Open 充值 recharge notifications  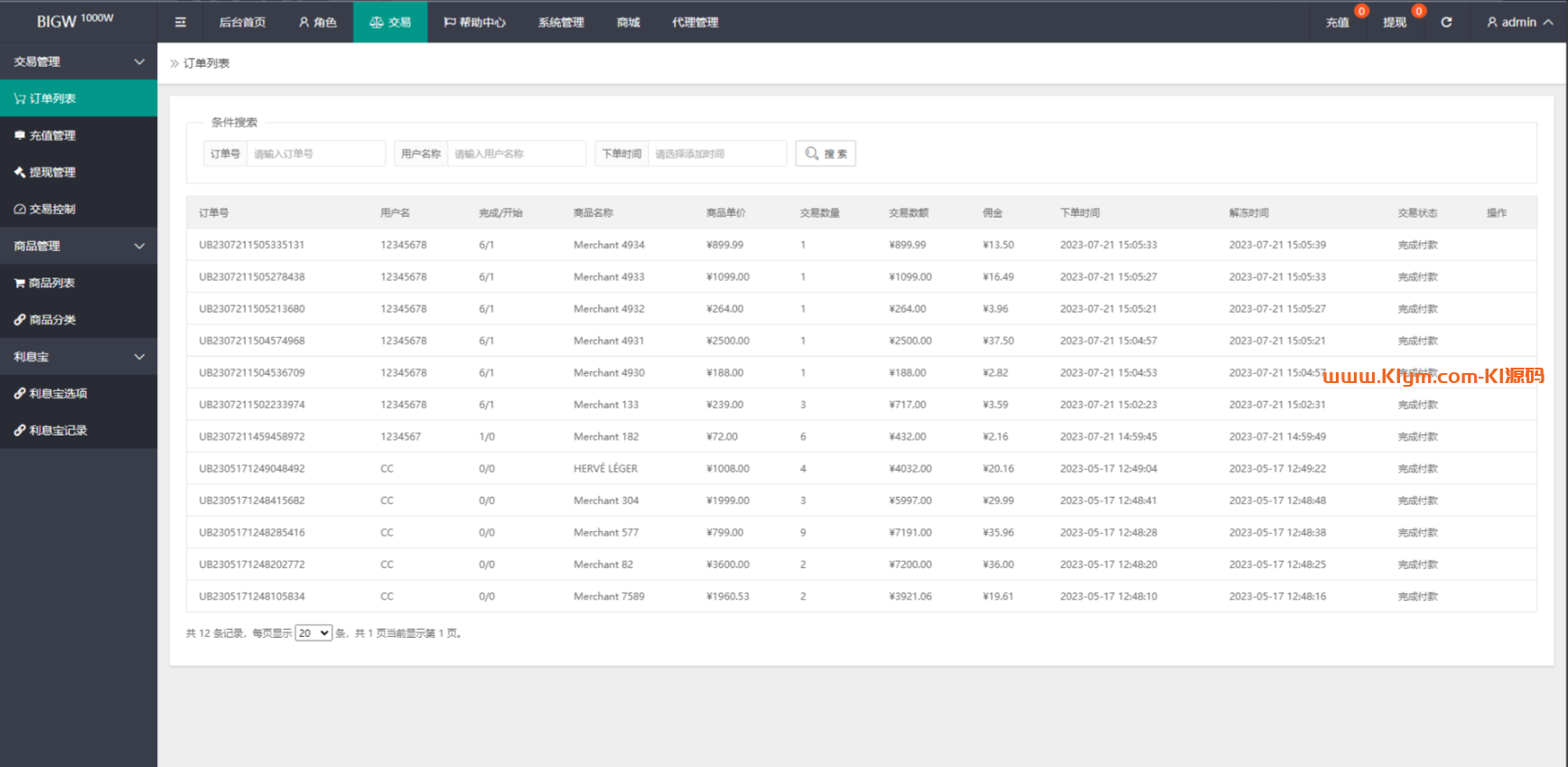click(x=1338, y=23)
